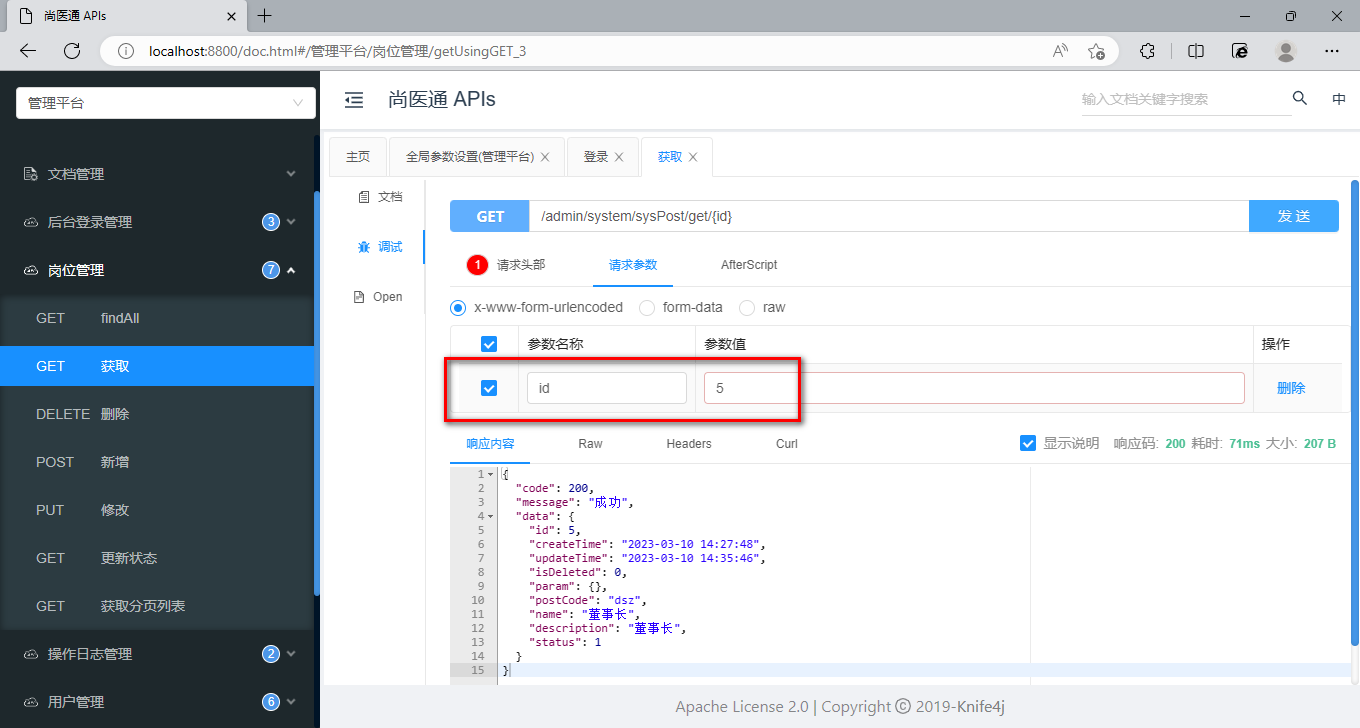Image resolution: width=1360 pixels, height=728 pixels.
Task: Toggle the 显示说明 checkbox
Action: click(x=1028, y=443)
